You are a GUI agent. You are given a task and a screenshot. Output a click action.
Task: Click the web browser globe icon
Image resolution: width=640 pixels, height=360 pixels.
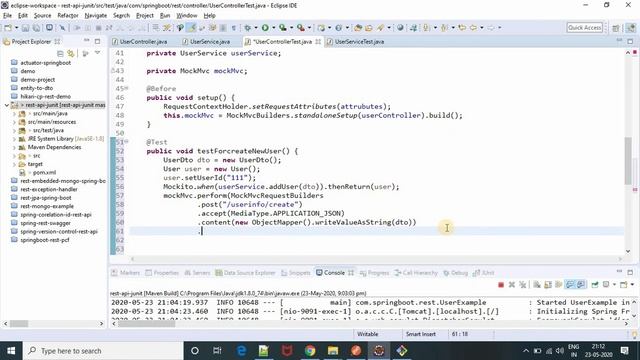point(400,28)
